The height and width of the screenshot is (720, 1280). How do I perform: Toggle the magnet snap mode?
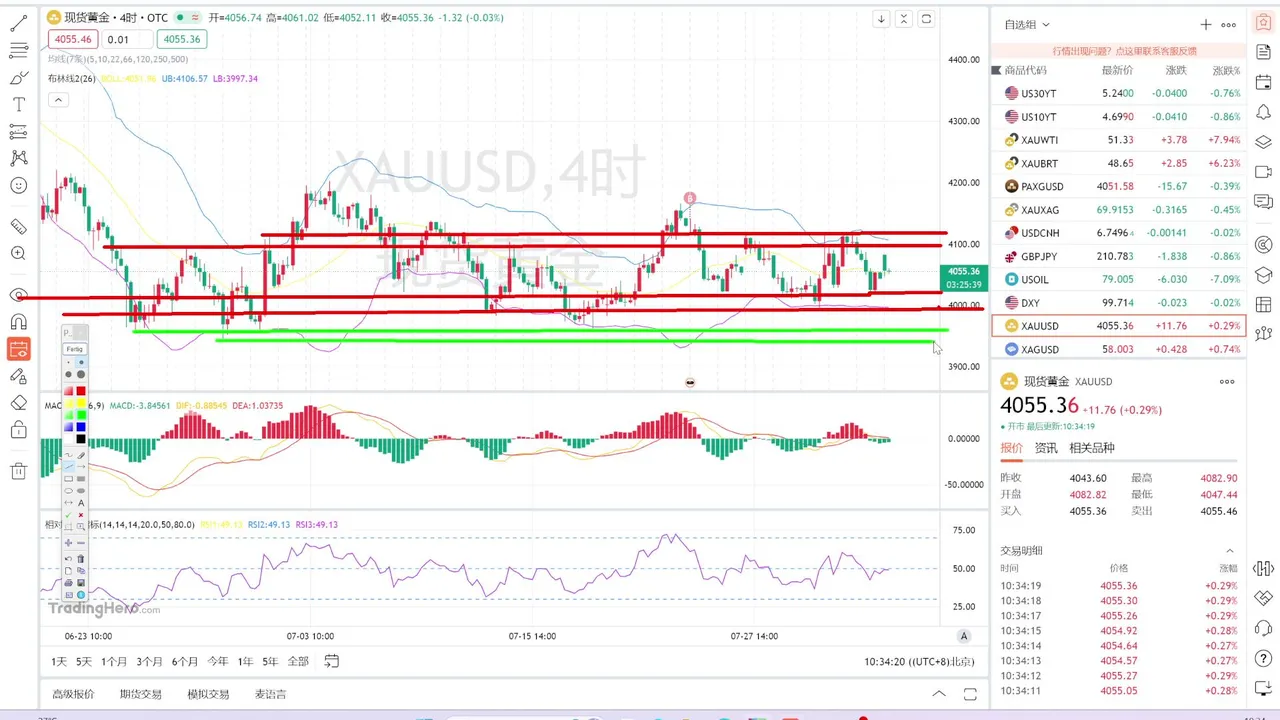[18, 322]
